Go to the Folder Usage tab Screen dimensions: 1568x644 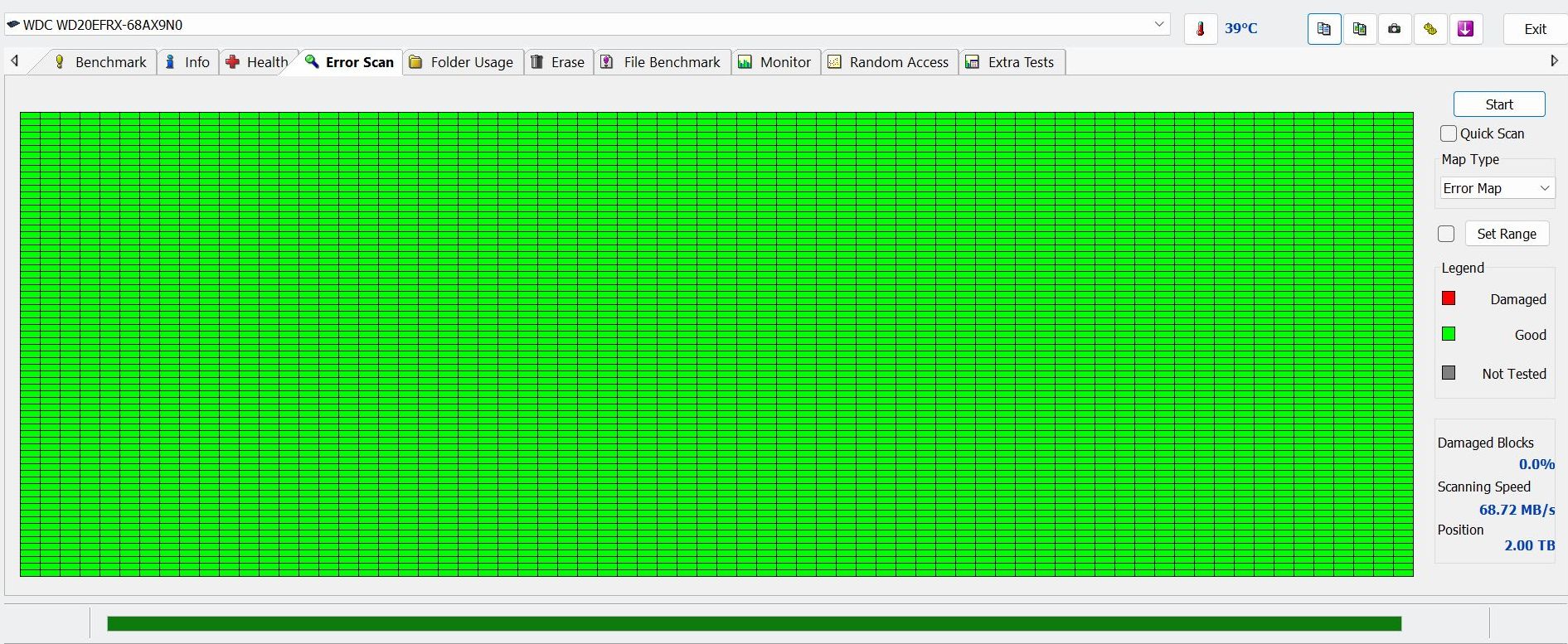point(462,62)
